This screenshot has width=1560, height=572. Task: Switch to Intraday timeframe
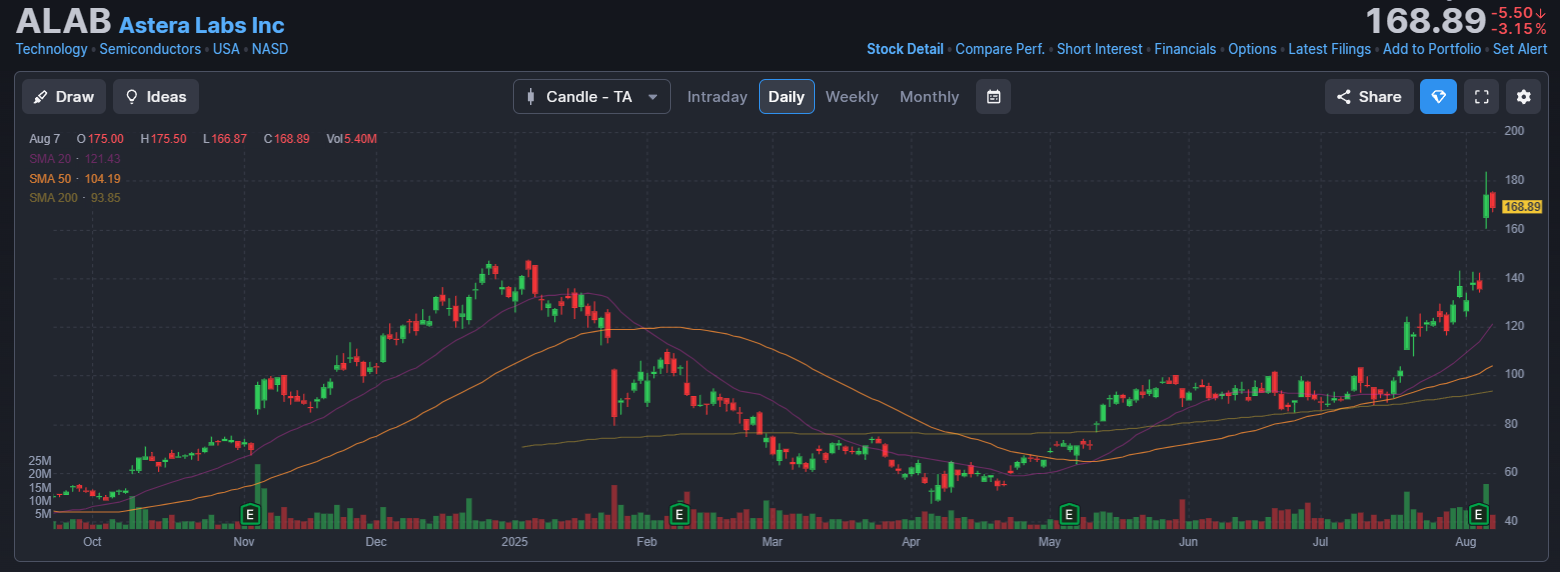[x=717, y=97]
